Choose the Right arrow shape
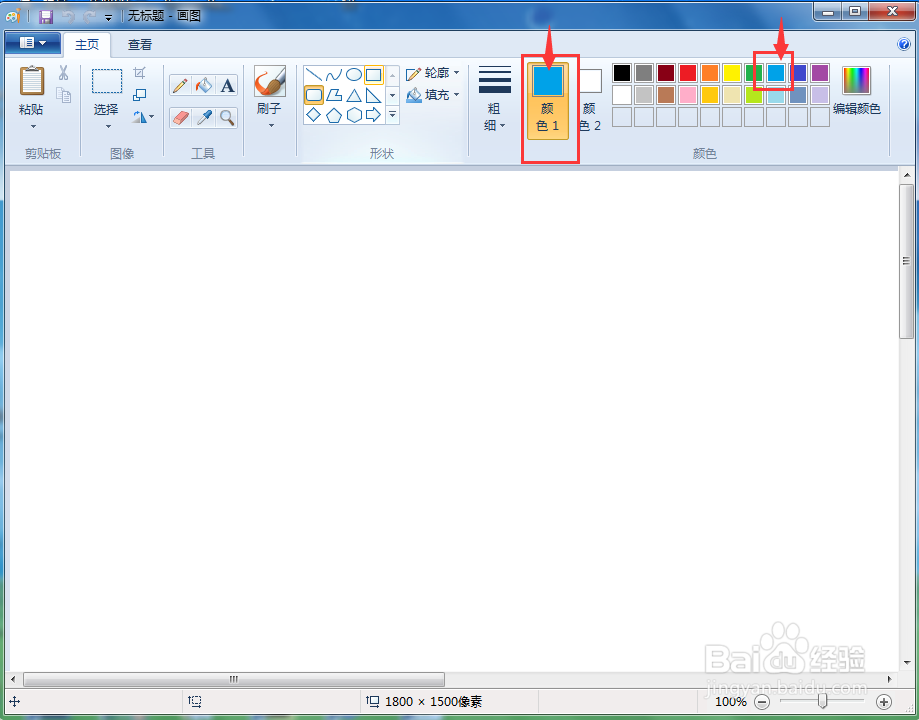919x720 pixels. 373,114
